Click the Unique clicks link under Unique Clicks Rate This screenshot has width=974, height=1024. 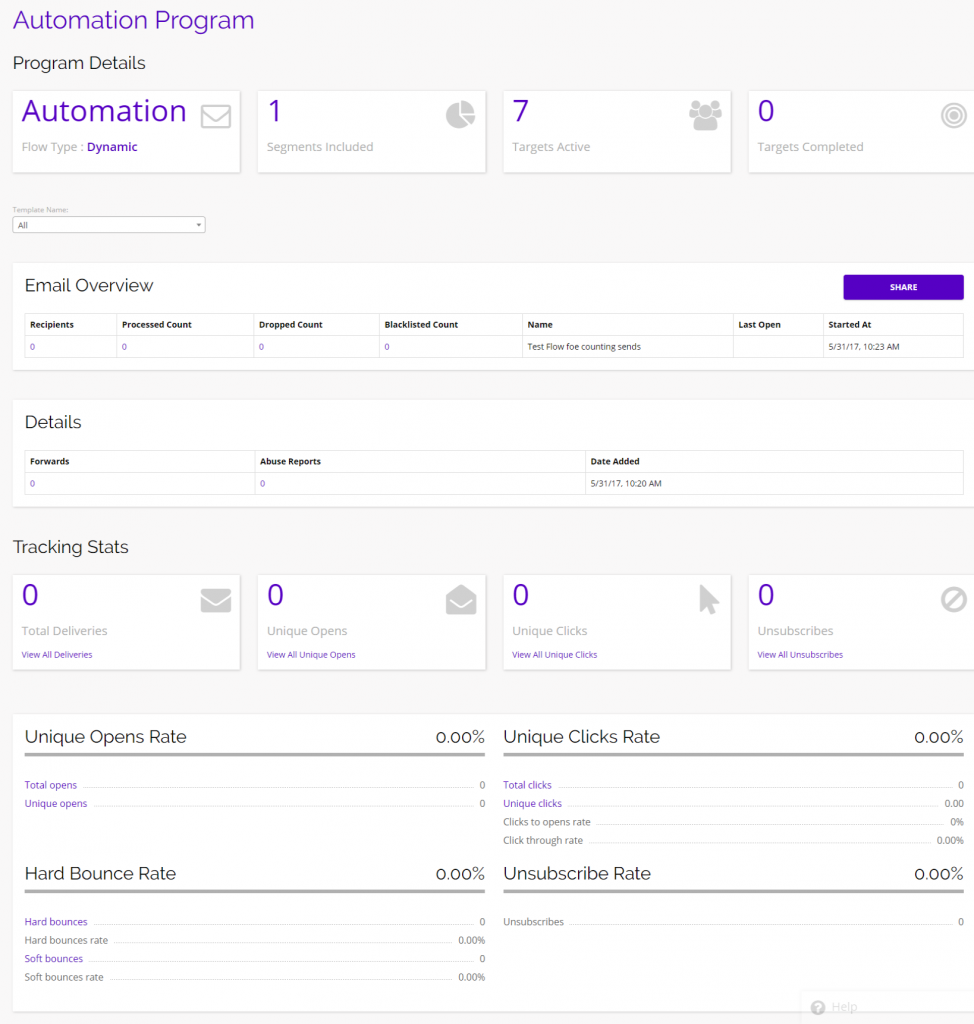[532, 803]
